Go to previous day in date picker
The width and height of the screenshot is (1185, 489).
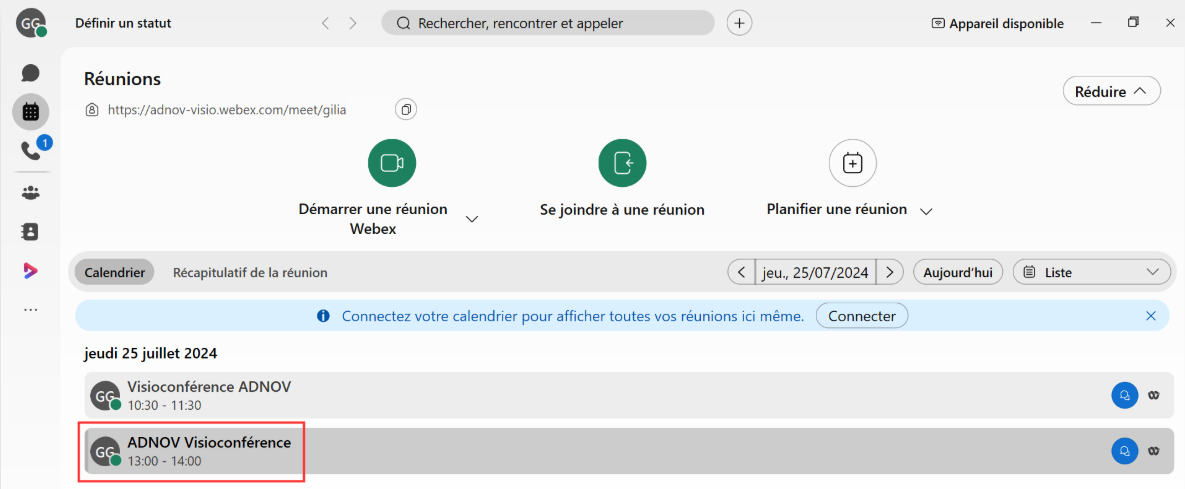[741, 272]
